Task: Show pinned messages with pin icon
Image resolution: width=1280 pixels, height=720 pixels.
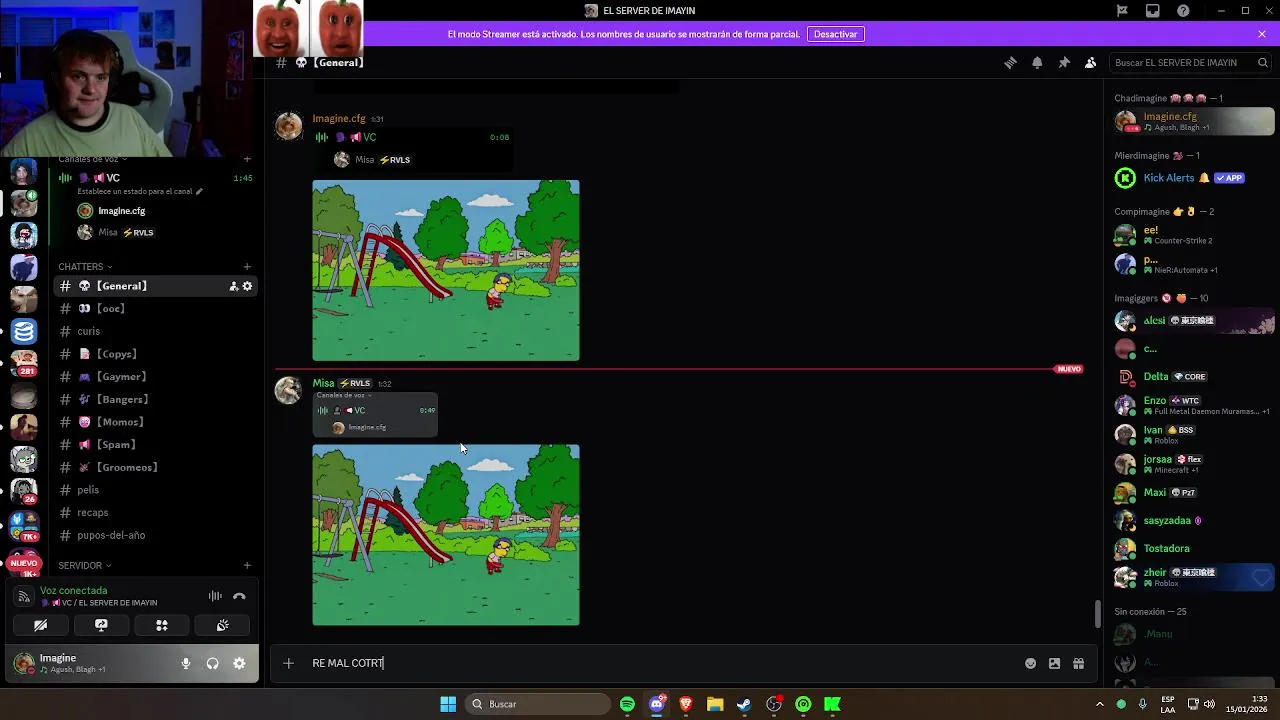Action: tap(1064, 62)
